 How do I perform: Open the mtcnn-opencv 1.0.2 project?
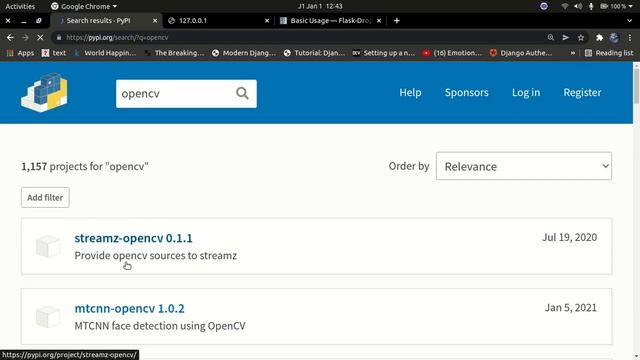tap(129, 309)
